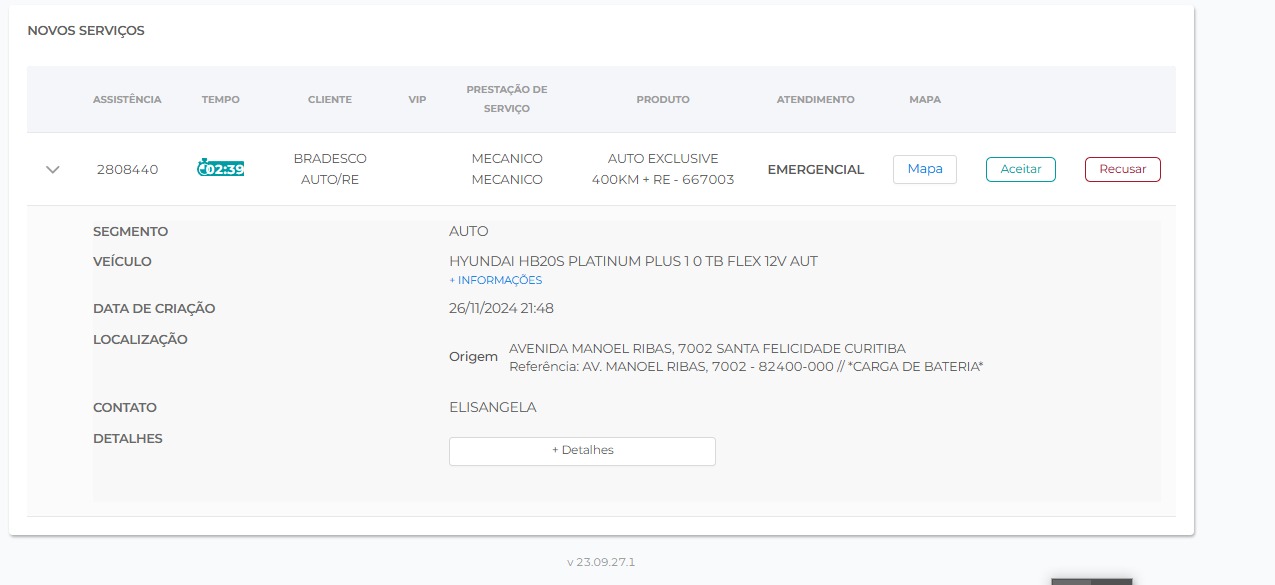
Task: Open the + INFORMAÇÕES vehicle link
Action: click(x=495, y=280)
